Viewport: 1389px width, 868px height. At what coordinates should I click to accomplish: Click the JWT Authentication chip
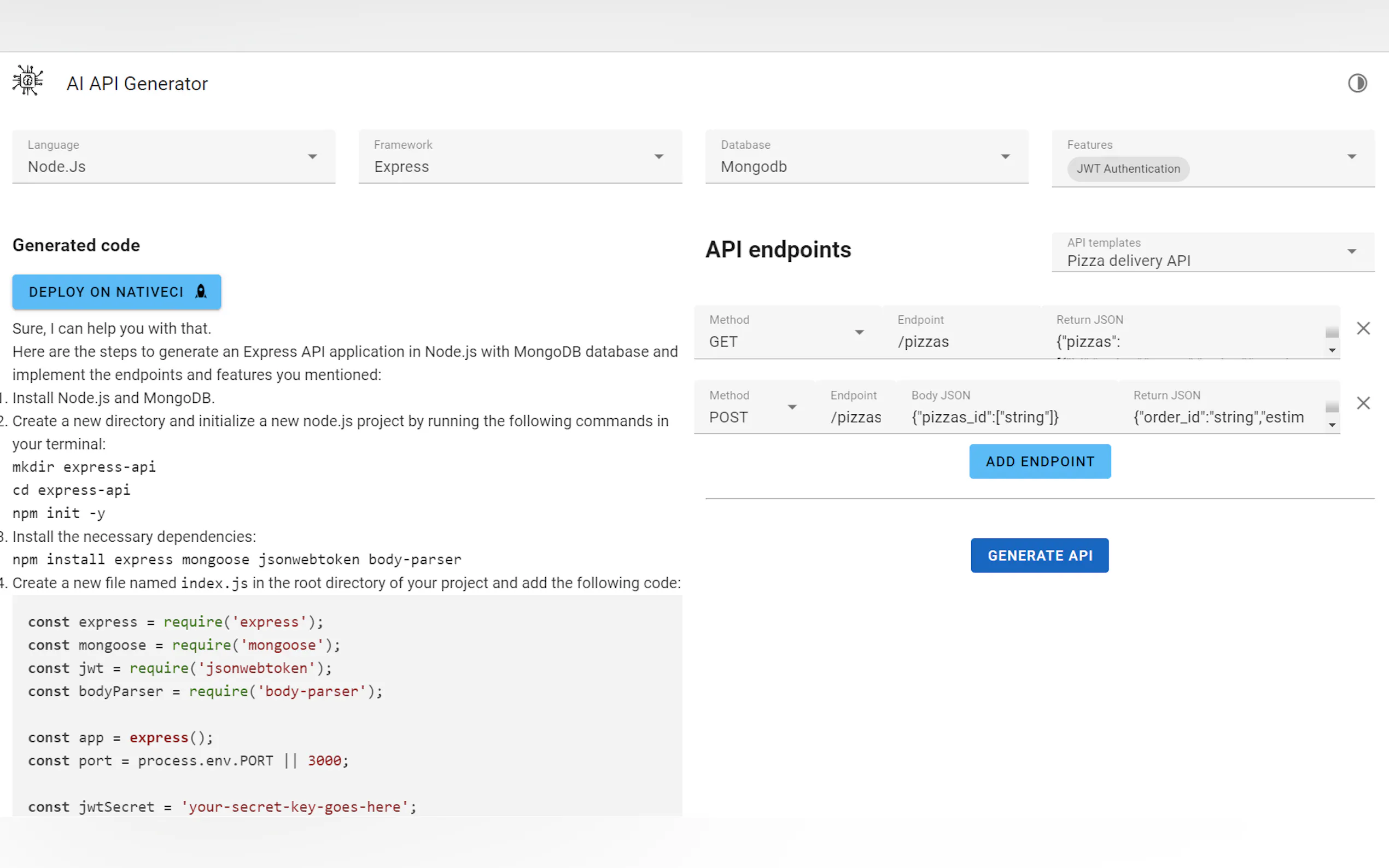click(1128, 169)
